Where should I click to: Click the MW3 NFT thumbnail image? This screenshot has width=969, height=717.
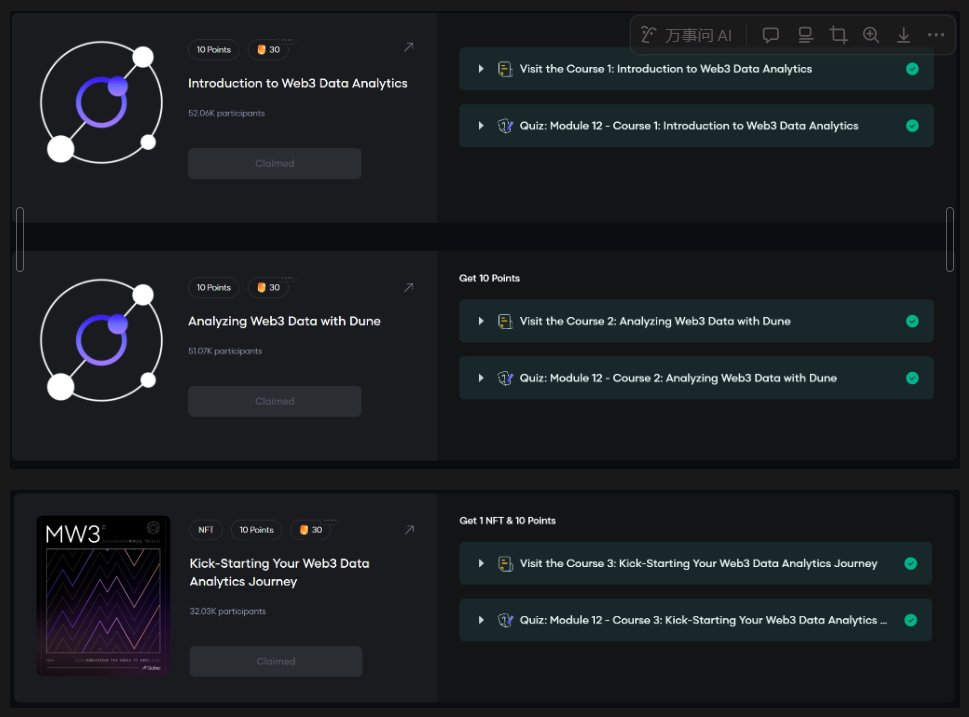(103, 595)
